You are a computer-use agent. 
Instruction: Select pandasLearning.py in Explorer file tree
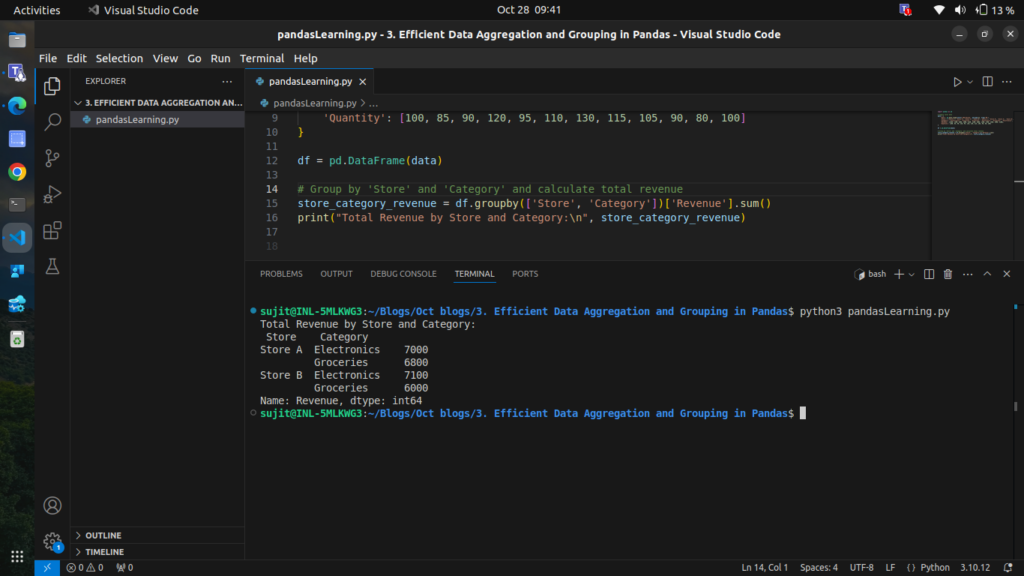(x=137, y=120)
